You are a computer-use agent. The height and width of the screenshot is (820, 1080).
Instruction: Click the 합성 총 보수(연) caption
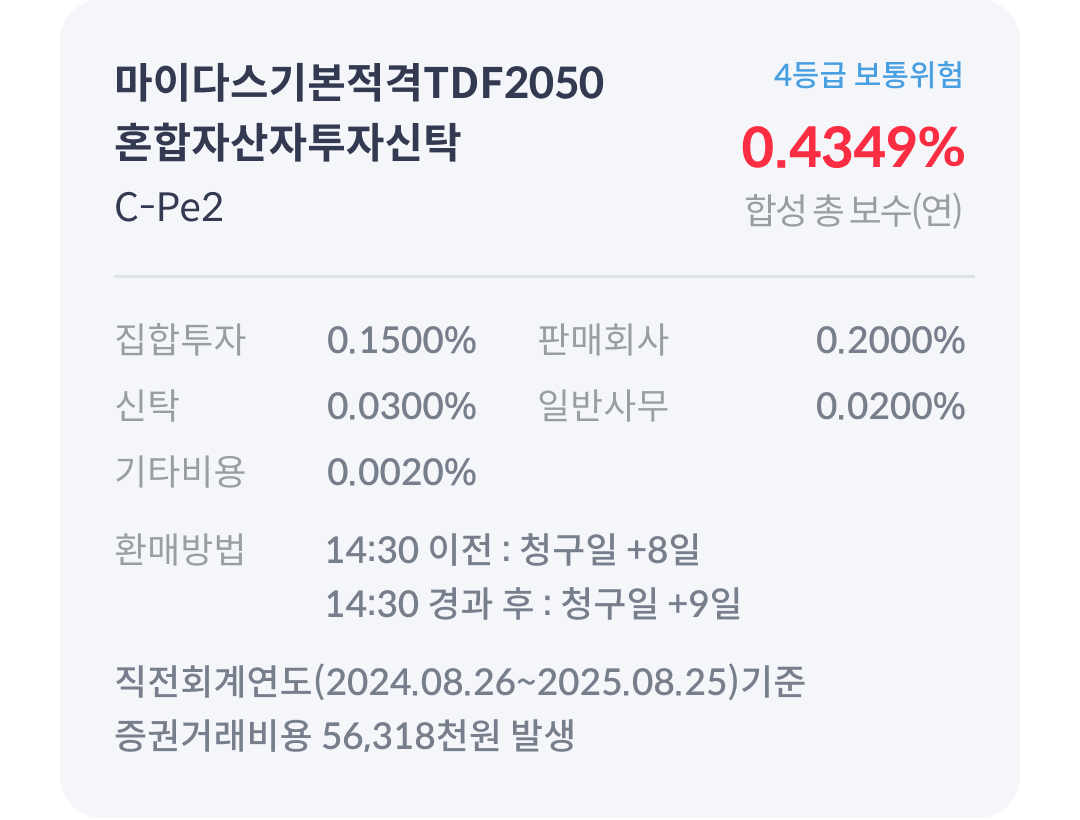(x=853, y=211)
